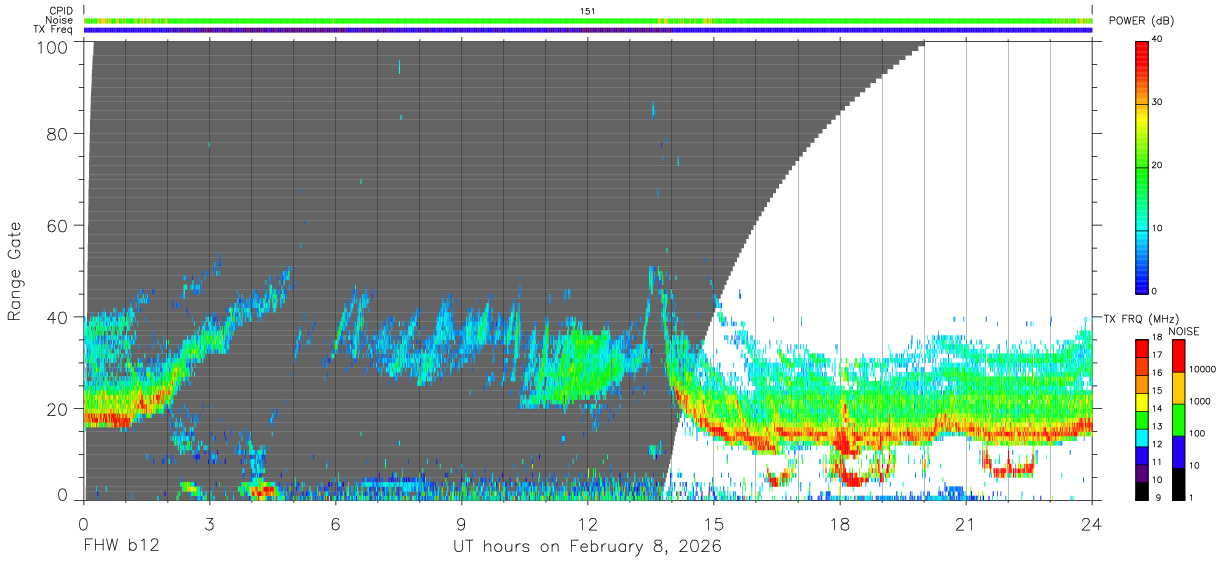The height and width of the screenshot is (567, 1228).
Task: Click the 3 tick on the UT hours axis
Action: 210,523
